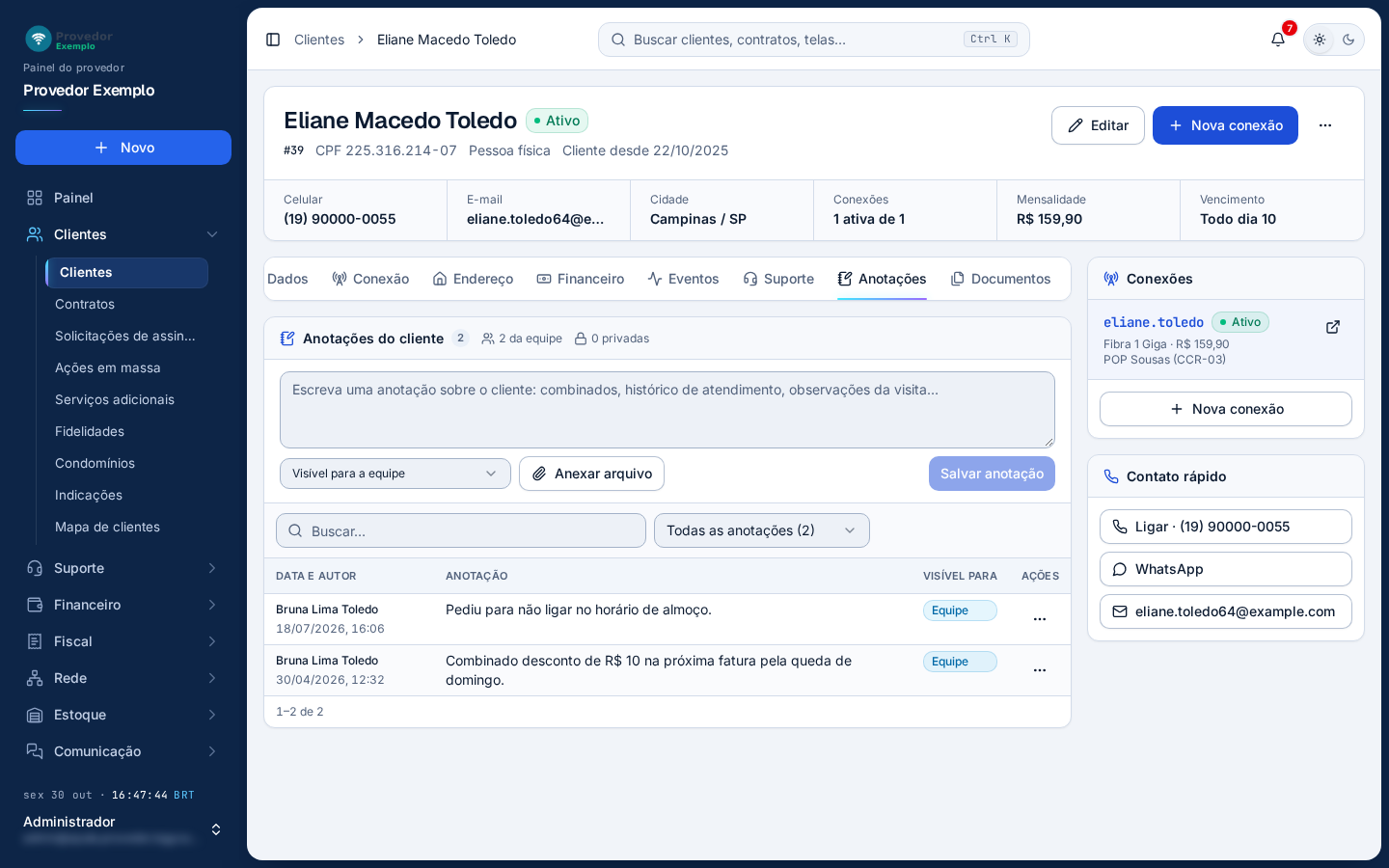Switch to the Eventos tab
Image resolution: width=1389 pixels, height=868 pixels.
[684, 279]
